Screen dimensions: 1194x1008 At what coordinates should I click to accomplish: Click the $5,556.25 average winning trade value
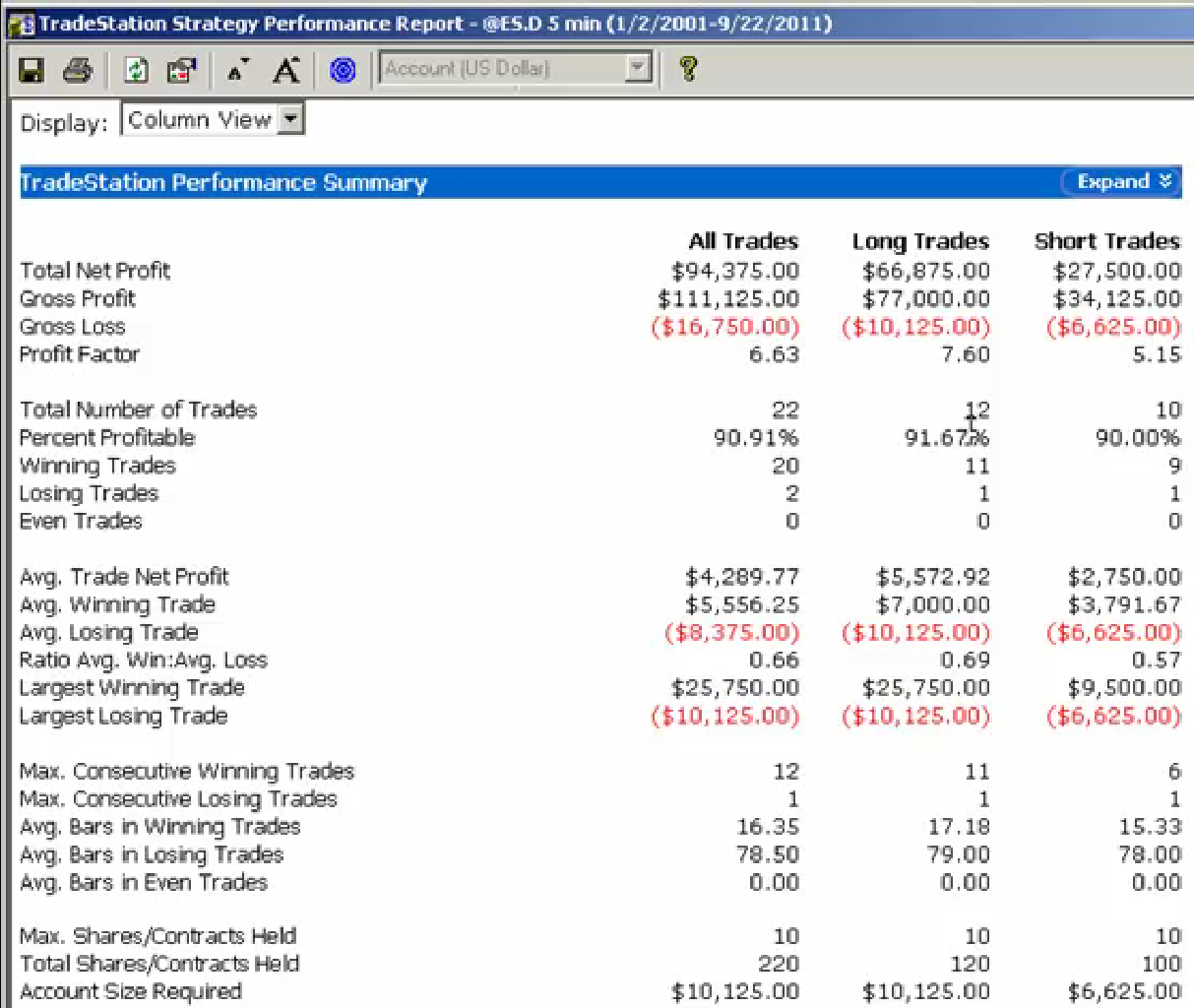tap(742, 604)
